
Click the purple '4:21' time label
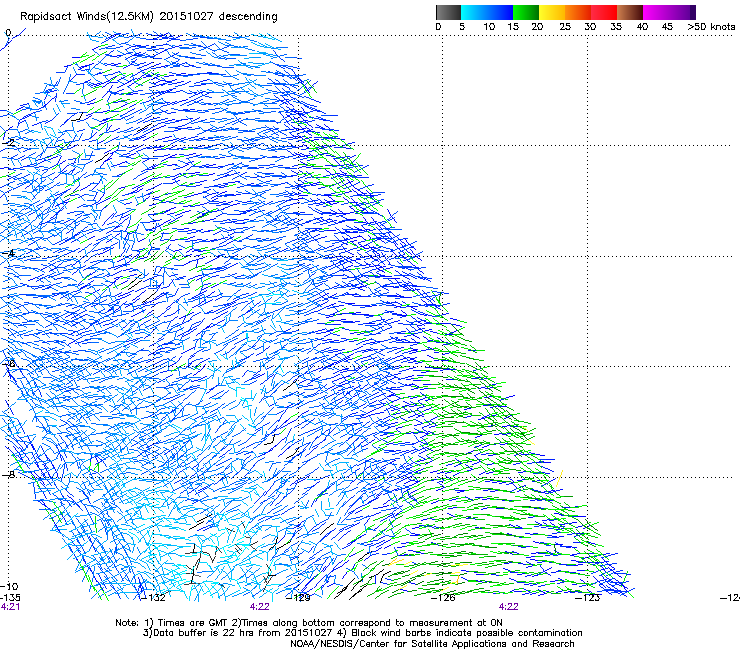click(x=10, y=607)
